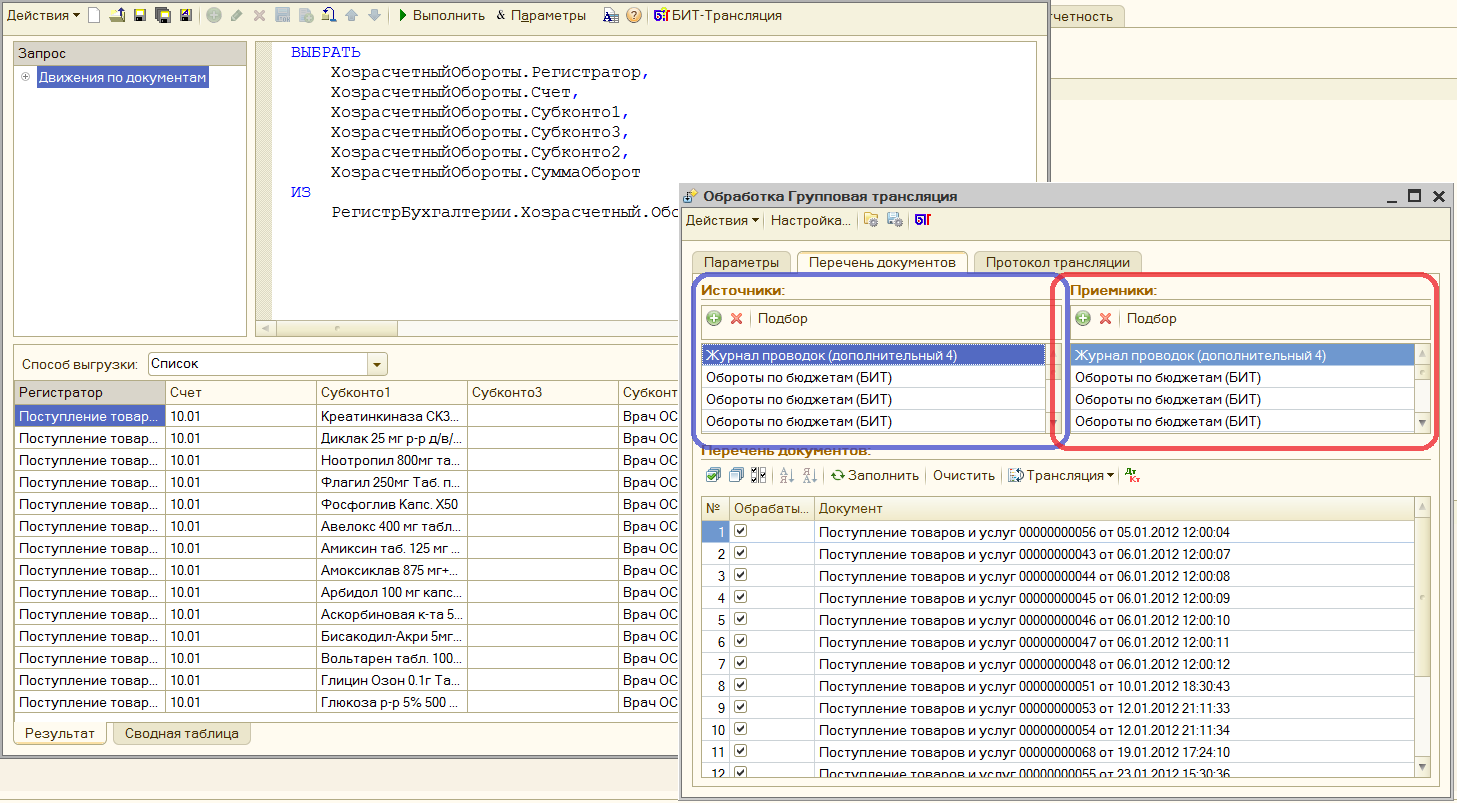
Task: Click the save-all multi-floppy icon in the query console toolbar
Action: pos(163,15)
